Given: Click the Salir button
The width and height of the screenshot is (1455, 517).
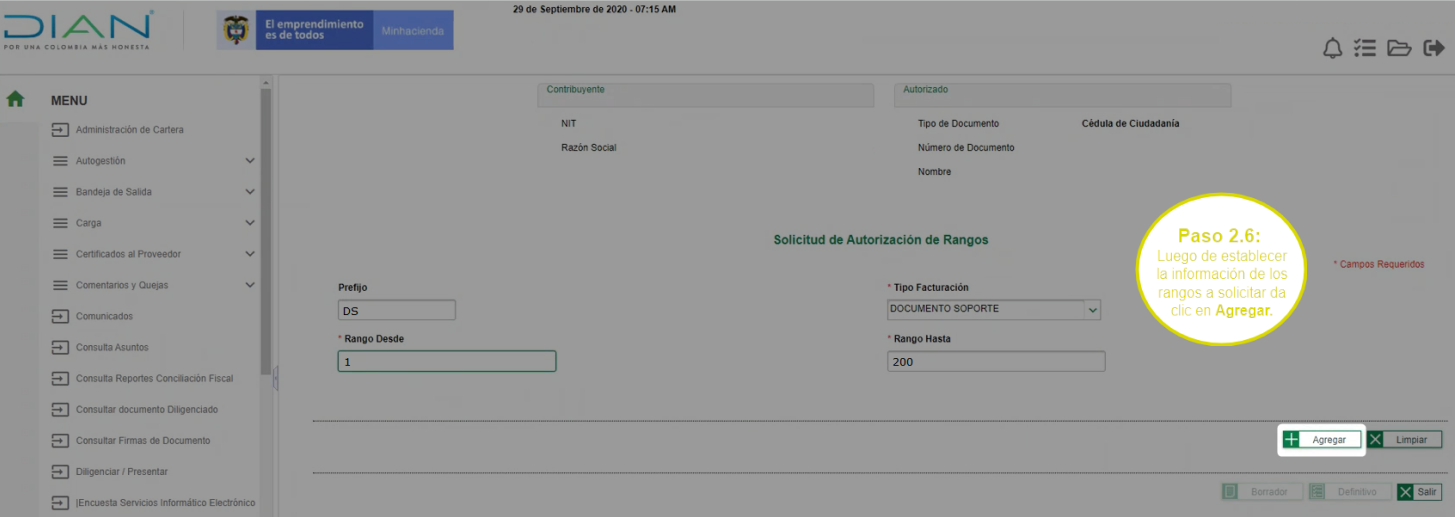Looking at the screenshot, I should click(x=1418, y=492).
